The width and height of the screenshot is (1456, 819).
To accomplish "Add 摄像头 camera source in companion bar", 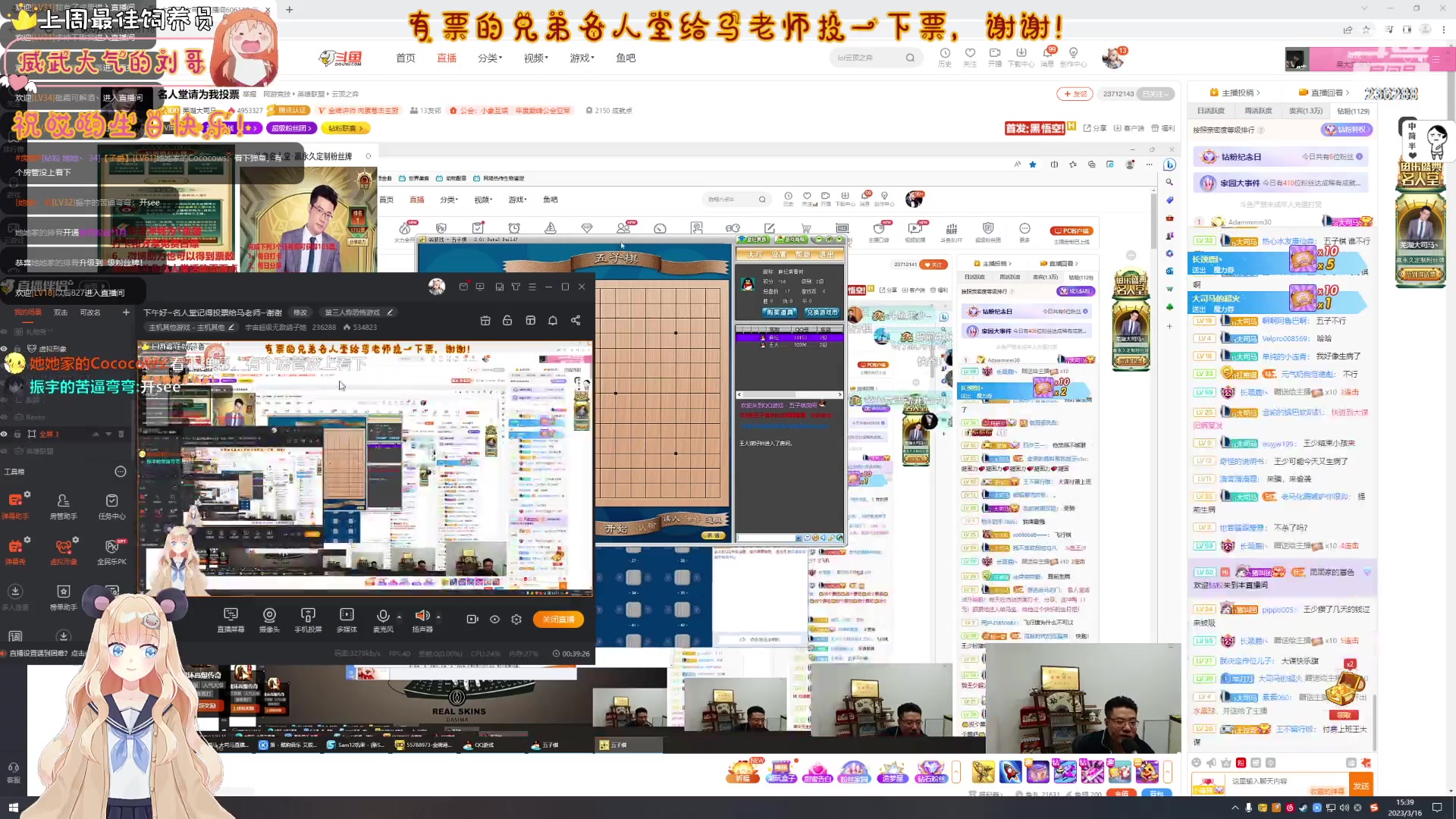I will click(x=269, y=619).
